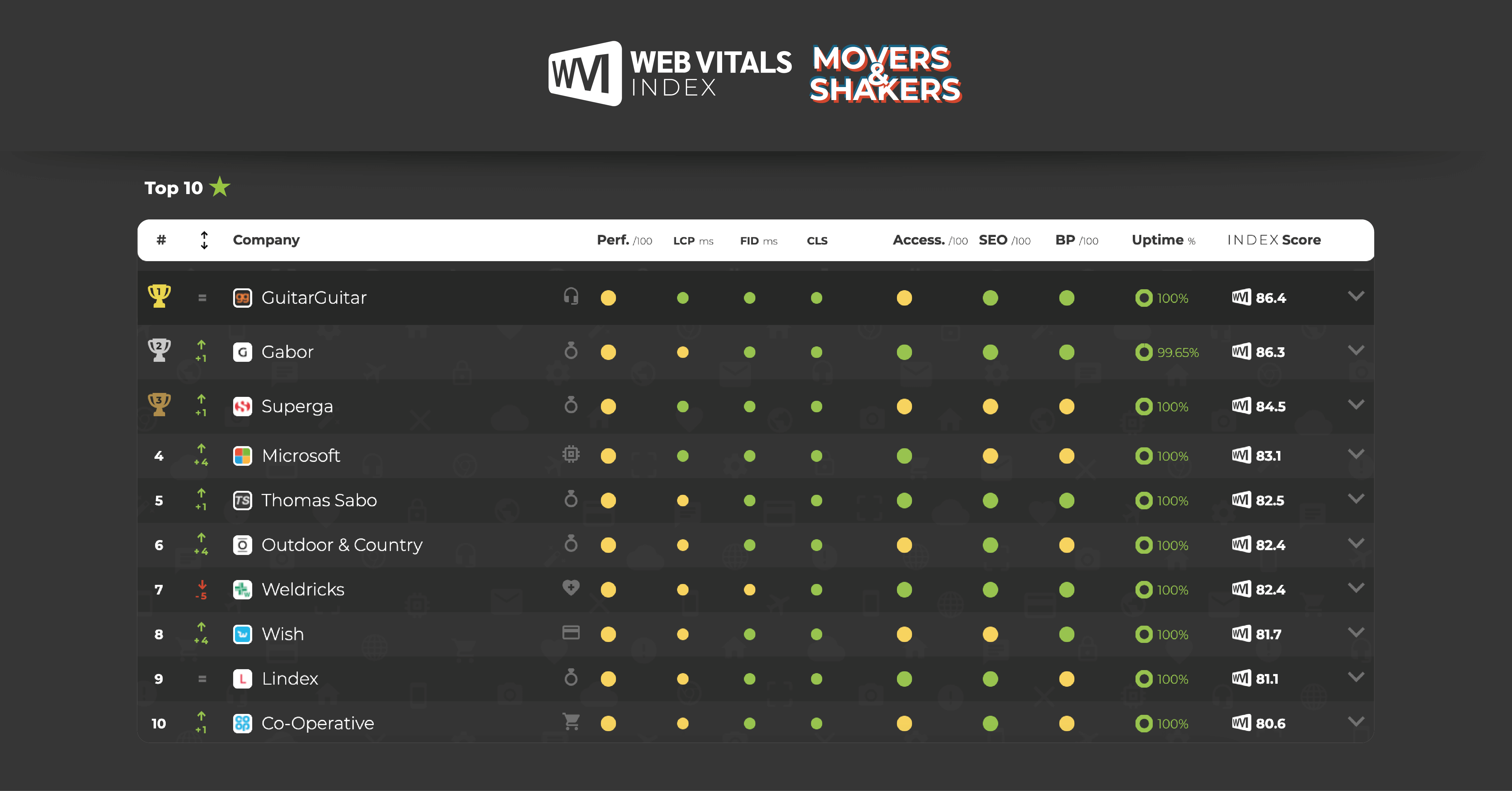Click Wish's credit card category icon
Screen dimensions: 1512x791
click(x=571, y=632)
